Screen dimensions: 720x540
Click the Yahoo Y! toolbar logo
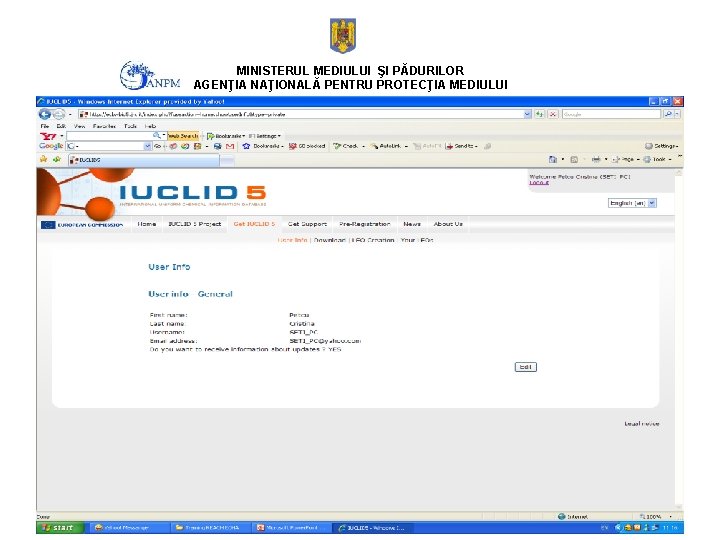[48, 136]
